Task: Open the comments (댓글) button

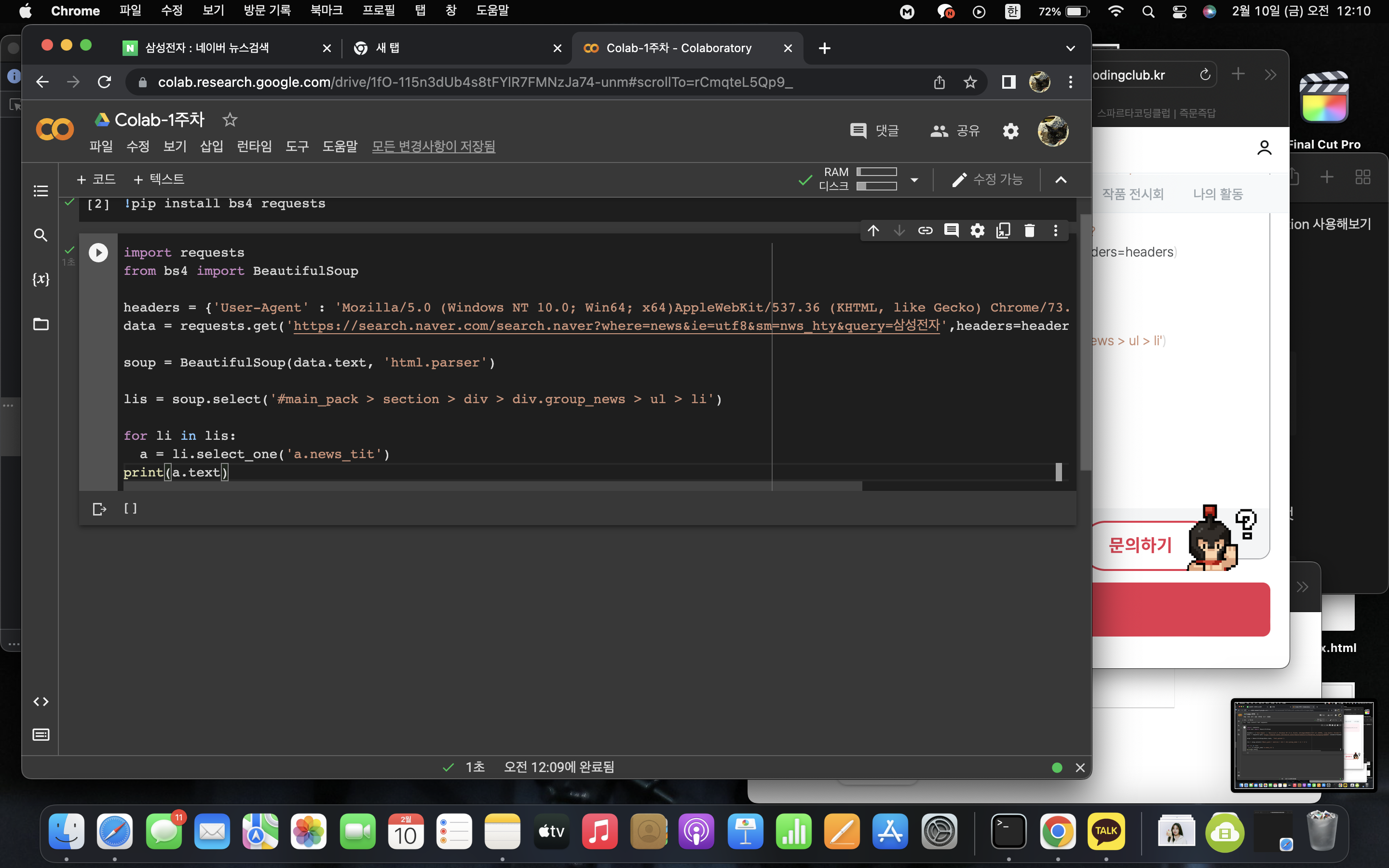Action: coord(874,131)
